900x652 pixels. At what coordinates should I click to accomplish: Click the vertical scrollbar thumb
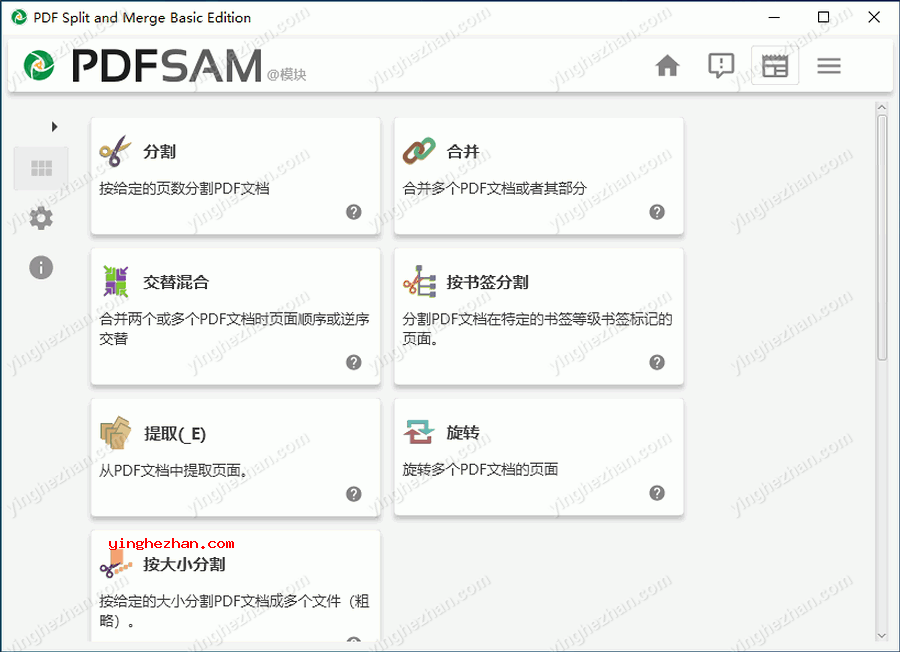[882, 238]
